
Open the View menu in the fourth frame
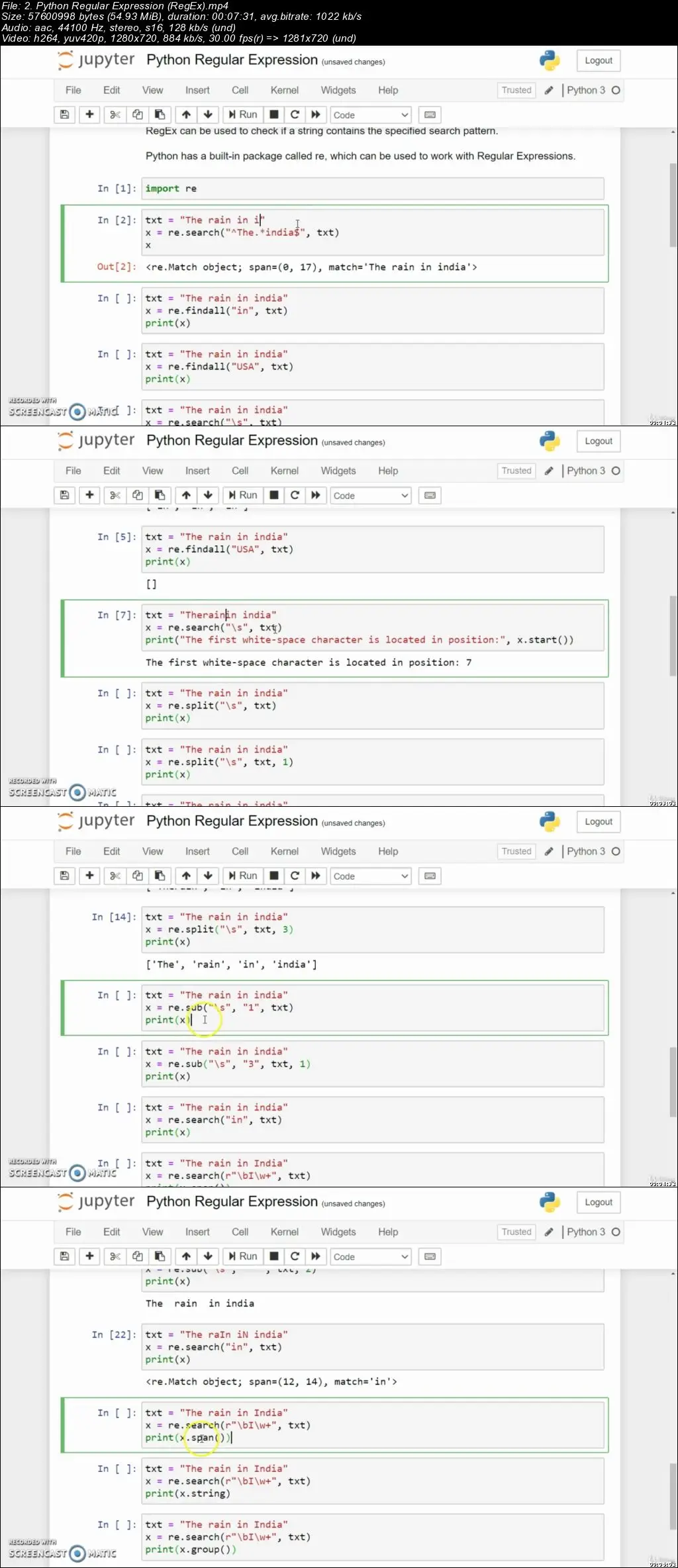[152, 1232]
